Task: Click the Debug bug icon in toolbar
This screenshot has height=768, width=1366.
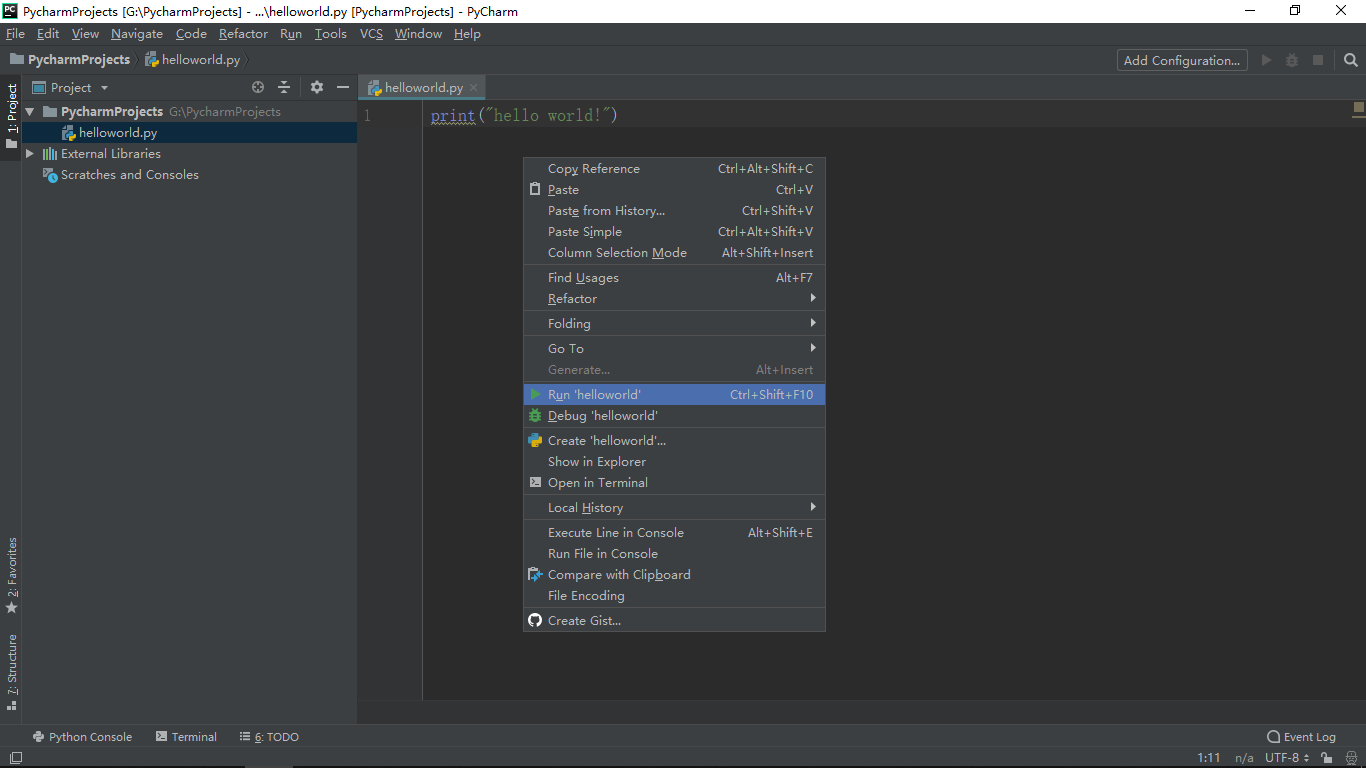Action: 1292,60
